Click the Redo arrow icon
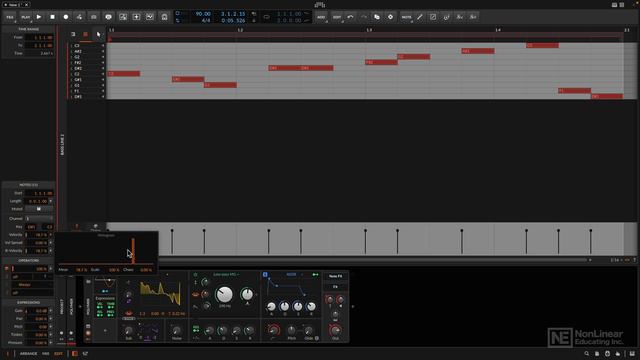Screen dimensions: 640x360 coord(364,17)
